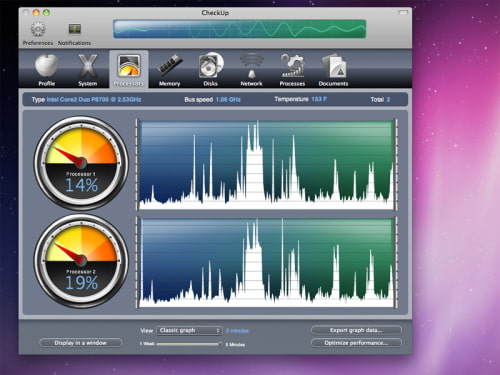
Task: Open the Preferences gear icon
Action: pyautogui.click(x=38, y=29)
